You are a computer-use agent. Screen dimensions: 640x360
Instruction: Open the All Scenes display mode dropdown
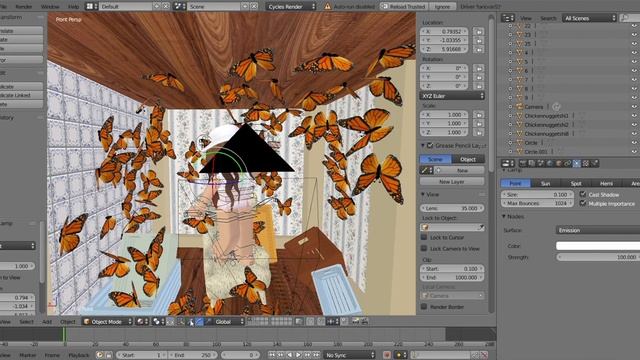[x=589, y=18]
